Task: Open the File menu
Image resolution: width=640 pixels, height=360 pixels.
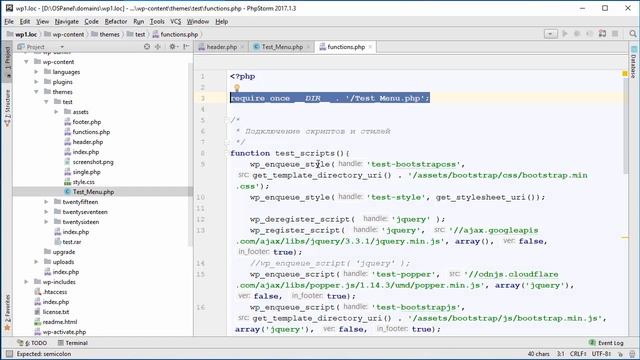Action: click(x=9, y=22)
